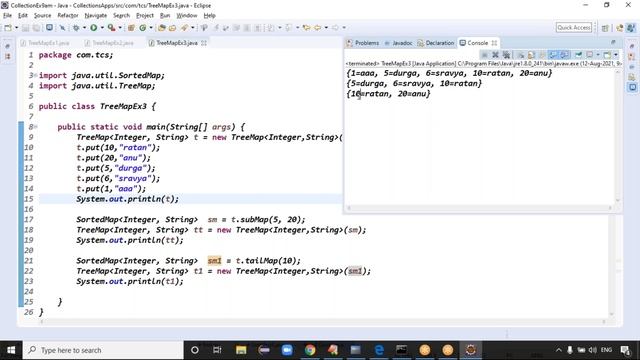
Task: Close the TreeMapEx3.java editor tab
Action: tap(204, 43)
